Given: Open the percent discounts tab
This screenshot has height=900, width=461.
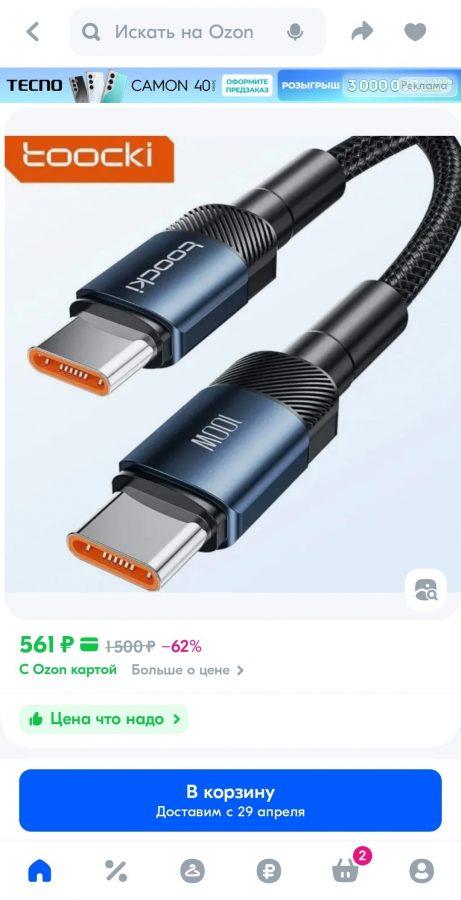Looking at the screenshot, I should (116, 871).
